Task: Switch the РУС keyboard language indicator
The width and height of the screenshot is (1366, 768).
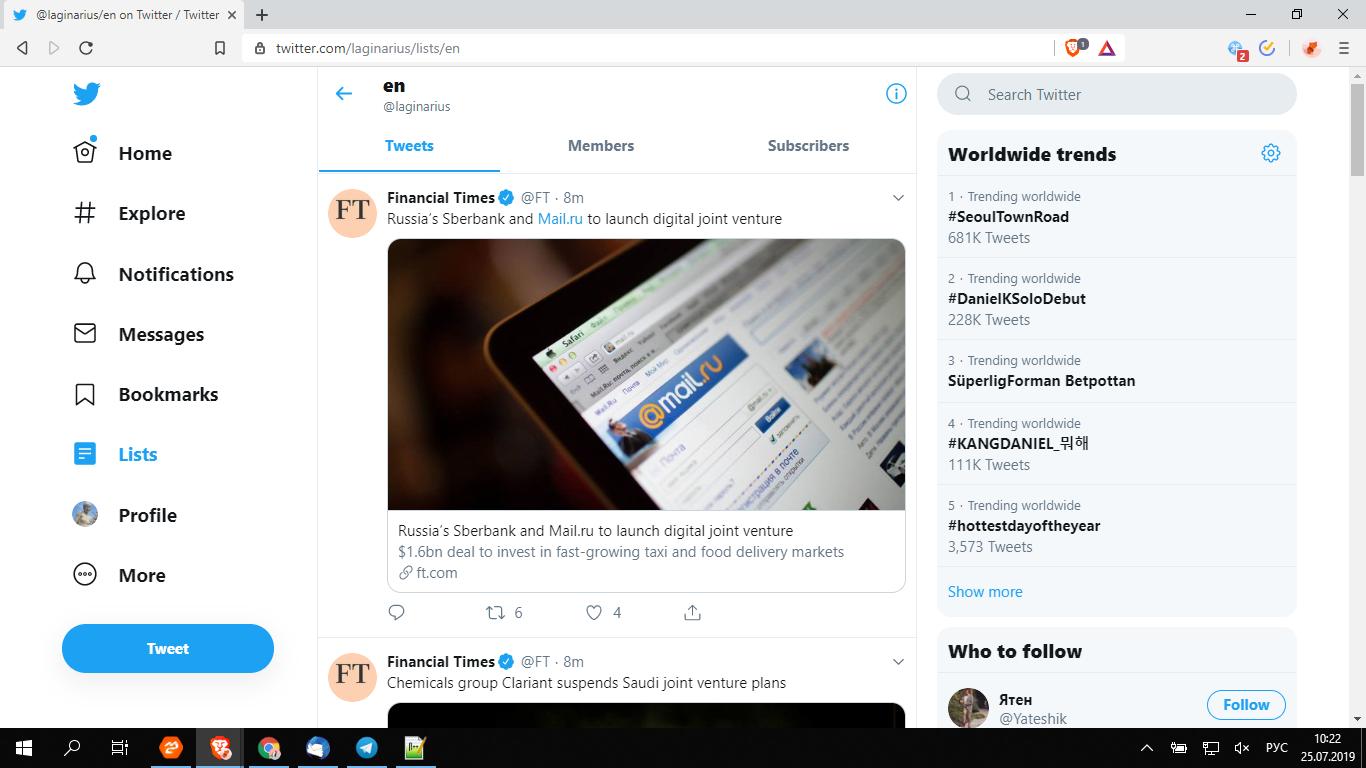Action: click(1277, 748)
